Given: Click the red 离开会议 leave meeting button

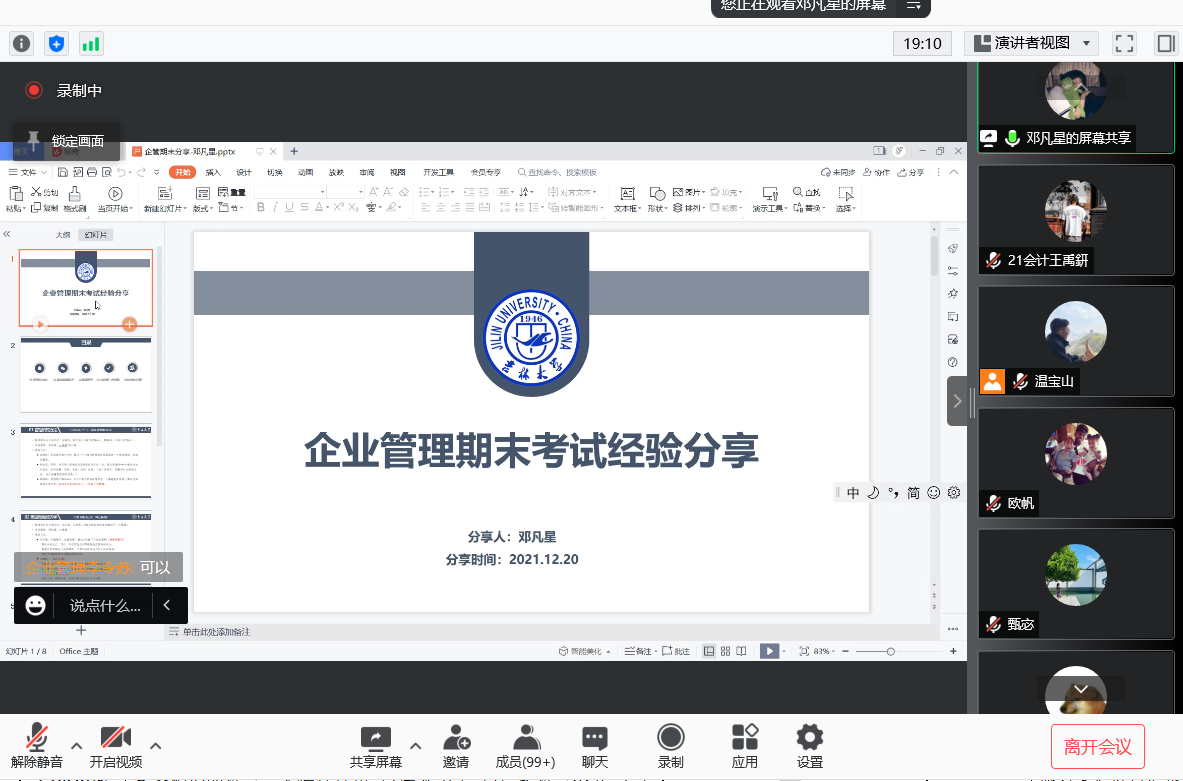Looking at the screenshot, I should 1098,746.
